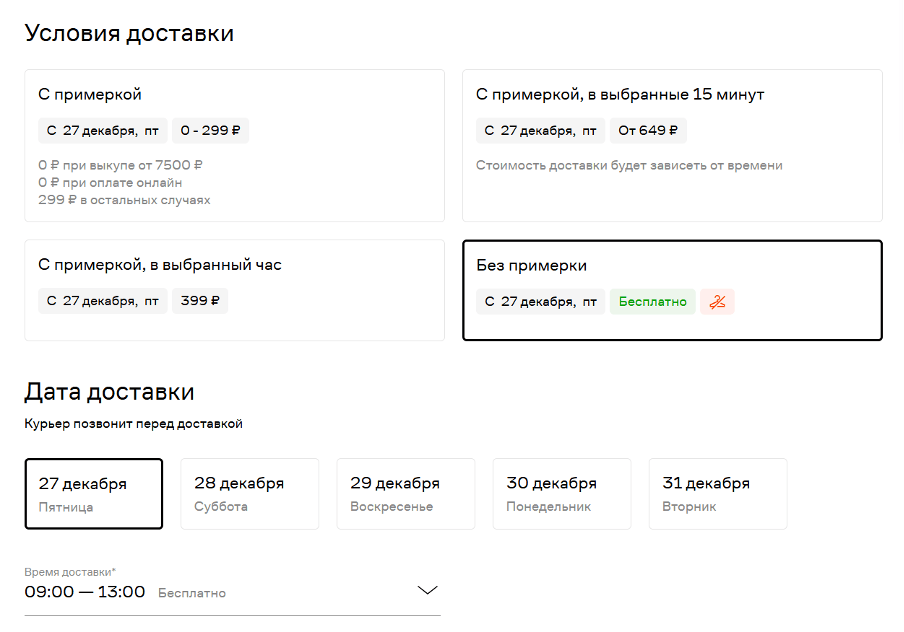Click the 'Курьер позвонит перед доставкой' notice

click(134, 424)
